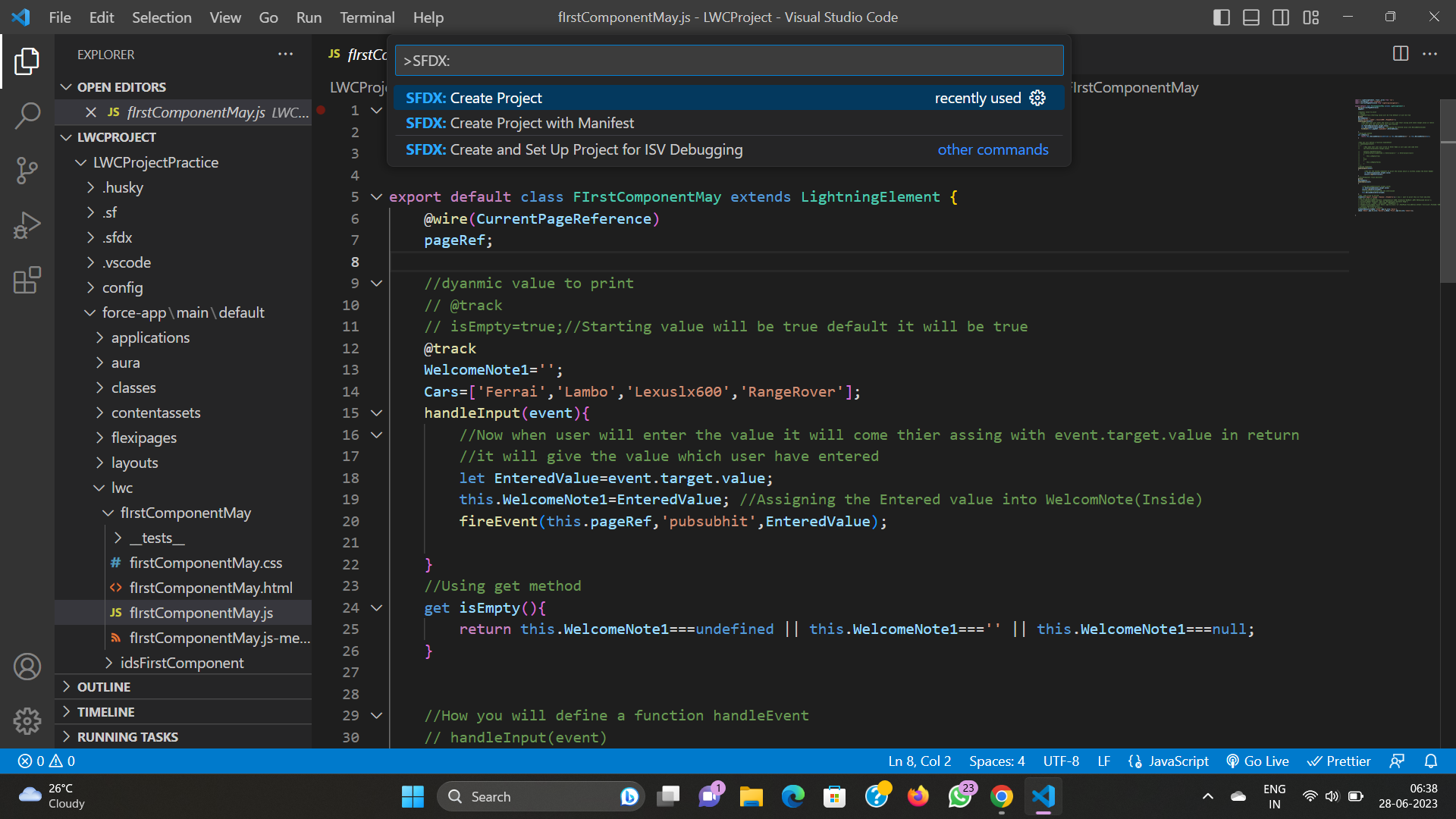
Task: Expand the OUTLINE section
Action: tap(104, 687)
